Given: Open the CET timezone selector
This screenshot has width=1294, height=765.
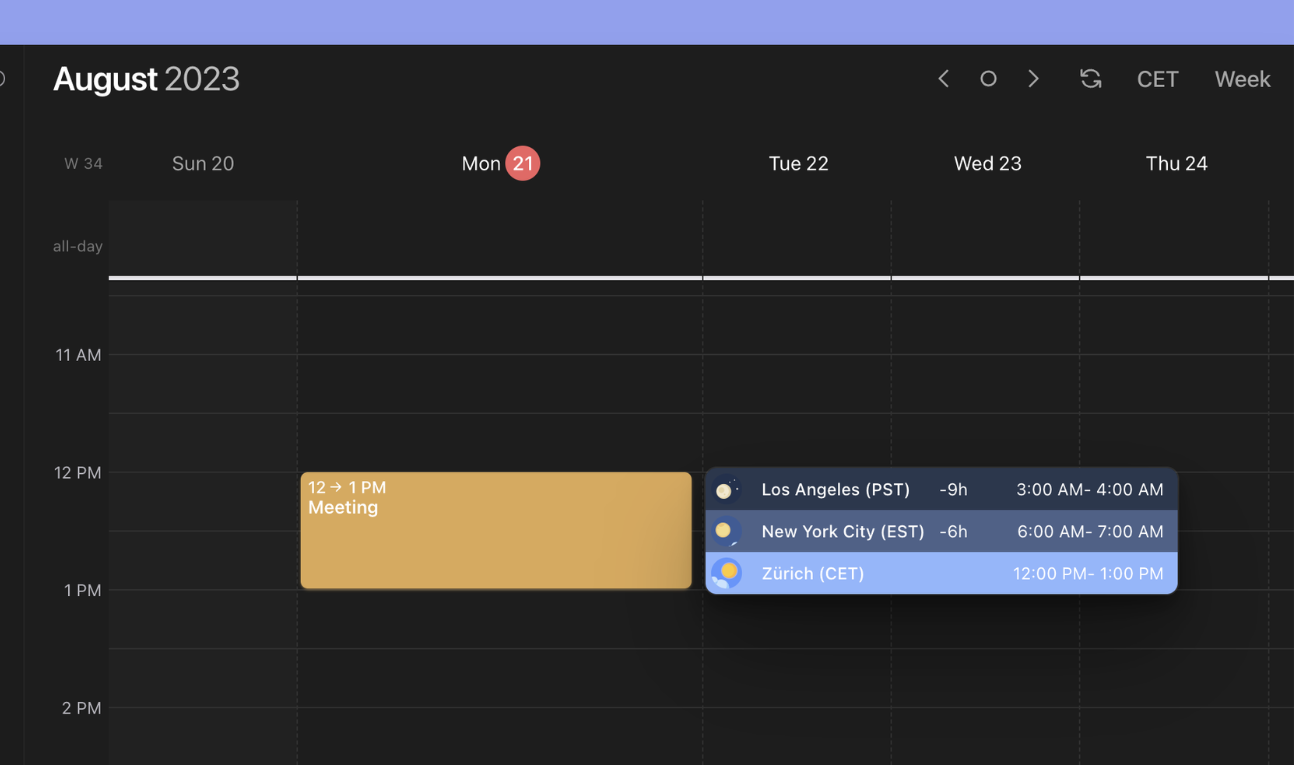Looking at the screenshot, I should click(1157, 79).
